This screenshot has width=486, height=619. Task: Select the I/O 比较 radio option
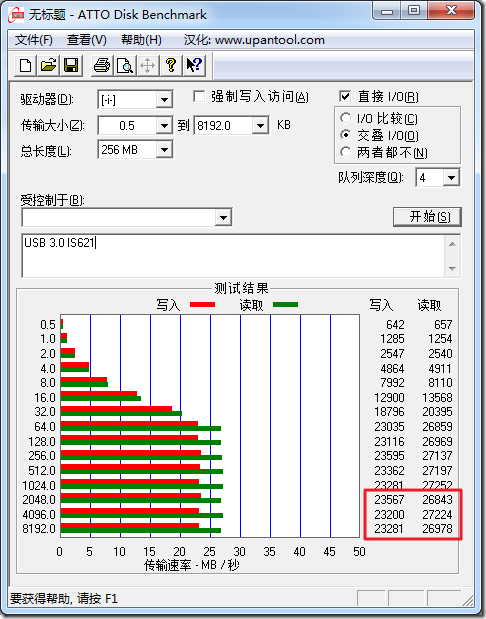tap(345, 118)
